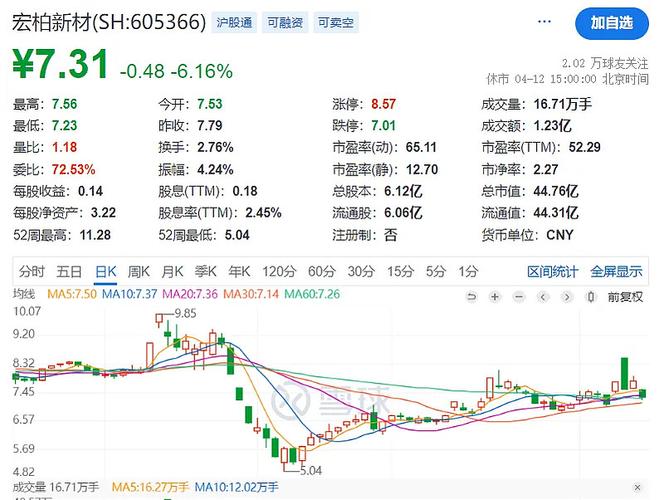Click the 加自选 add-to-watchlist button
This screenshot has width=664, height=500.
612,23
